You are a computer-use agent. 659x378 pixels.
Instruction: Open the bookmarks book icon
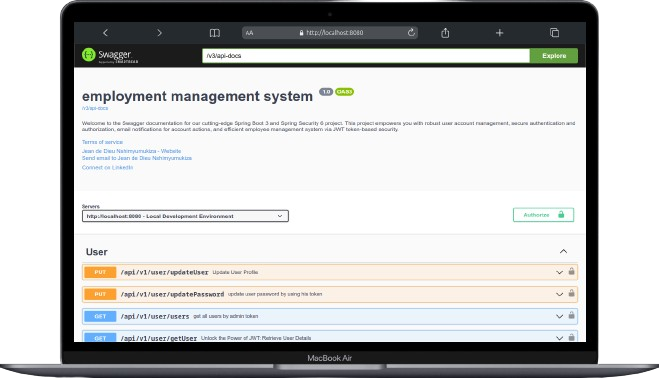point(215,33)
